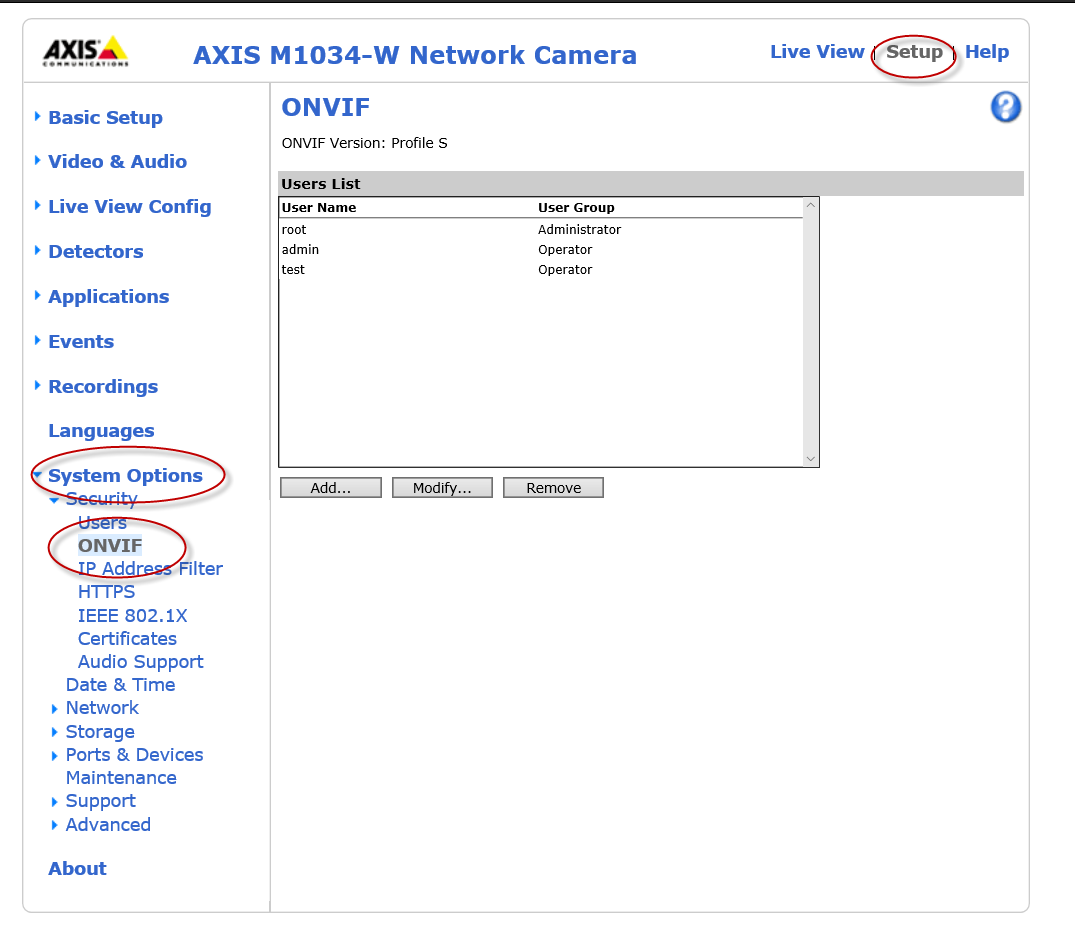Expand the Support submenu arrow
This screenshot has width=1075, height=947.
(x=54, y=802)
